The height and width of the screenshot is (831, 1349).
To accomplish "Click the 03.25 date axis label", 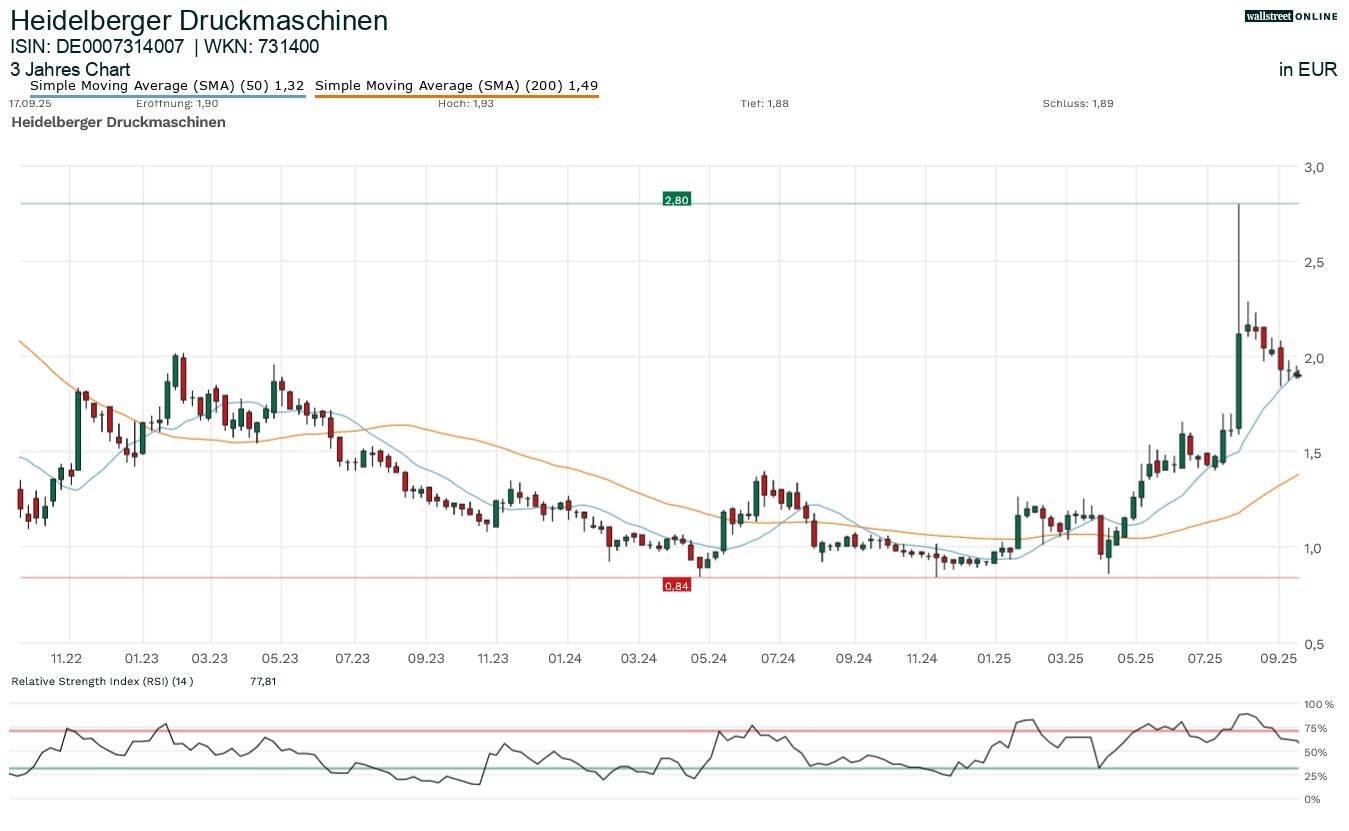I will 1065,658.
